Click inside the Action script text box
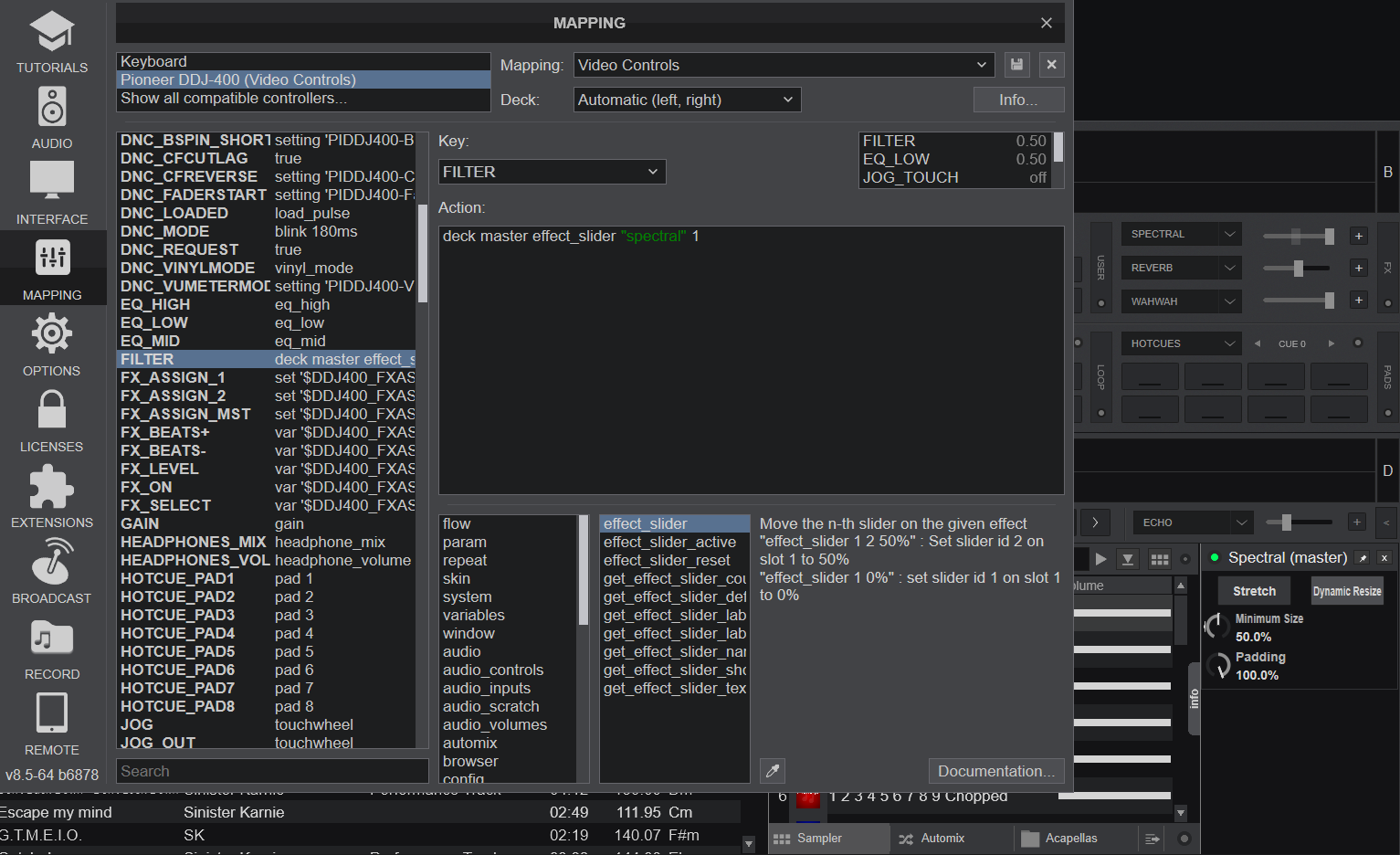 point(751,360)
